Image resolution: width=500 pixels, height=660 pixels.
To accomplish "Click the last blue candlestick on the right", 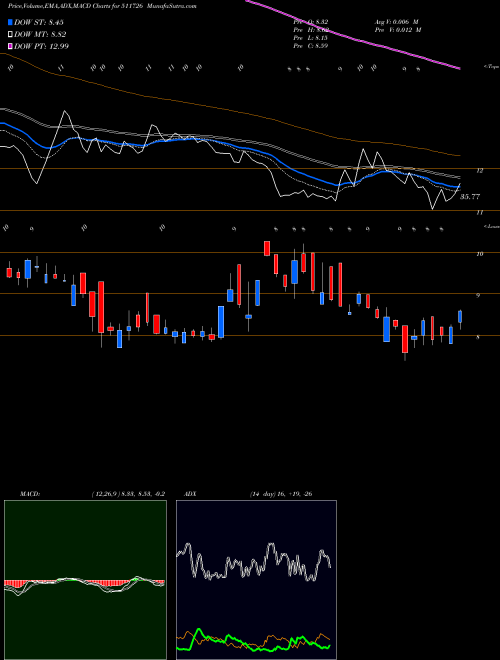I will point(460,317).
